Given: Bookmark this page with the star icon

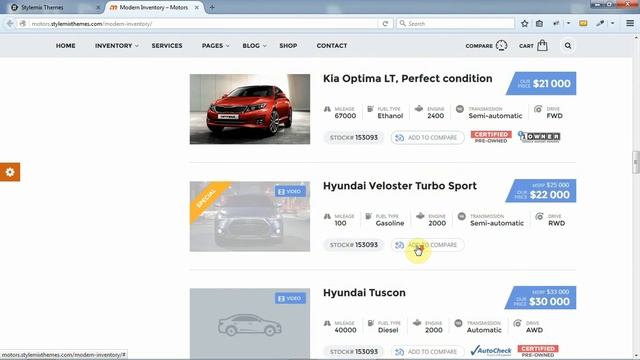Looking at the screenshot, I should coord(524,24).
